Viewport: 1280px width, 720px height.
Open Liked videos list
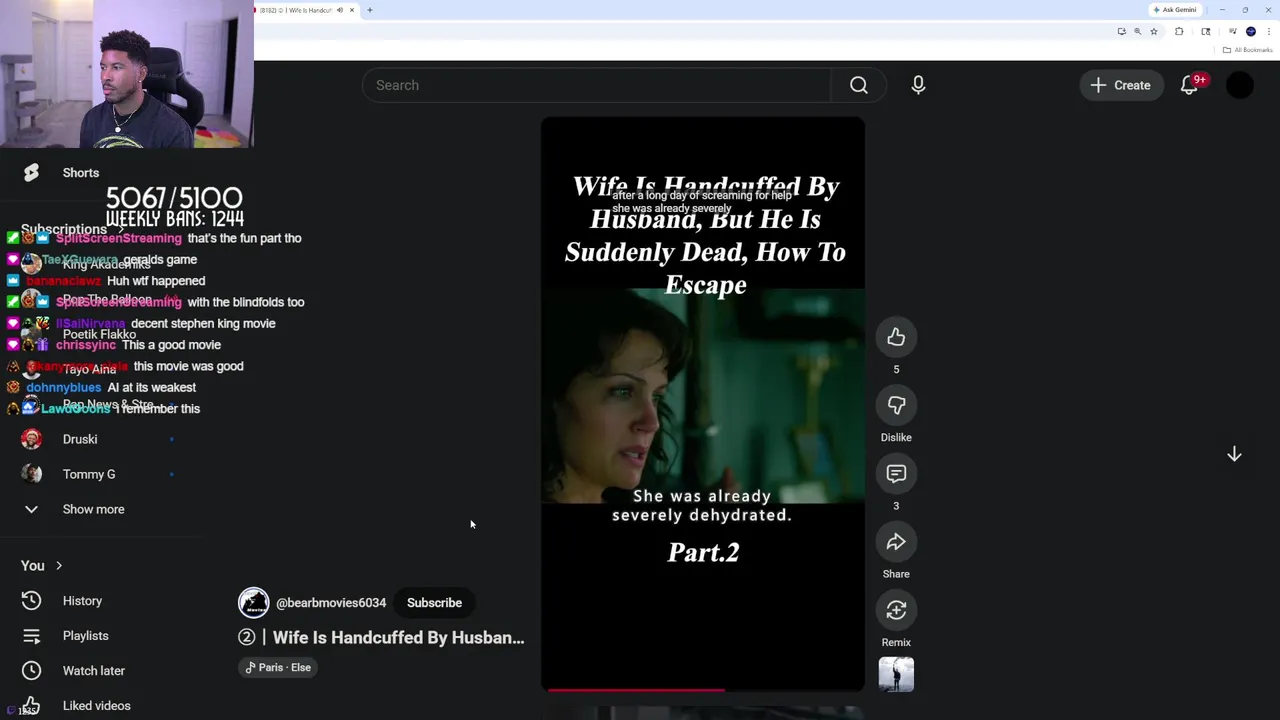[96, 706]
